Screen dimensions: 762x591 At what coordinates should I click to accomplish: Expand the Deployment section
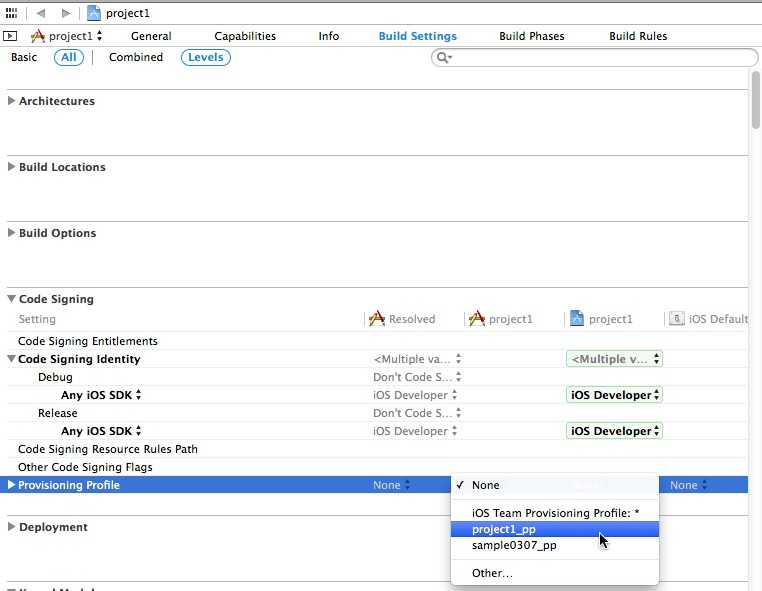[11, 527]
